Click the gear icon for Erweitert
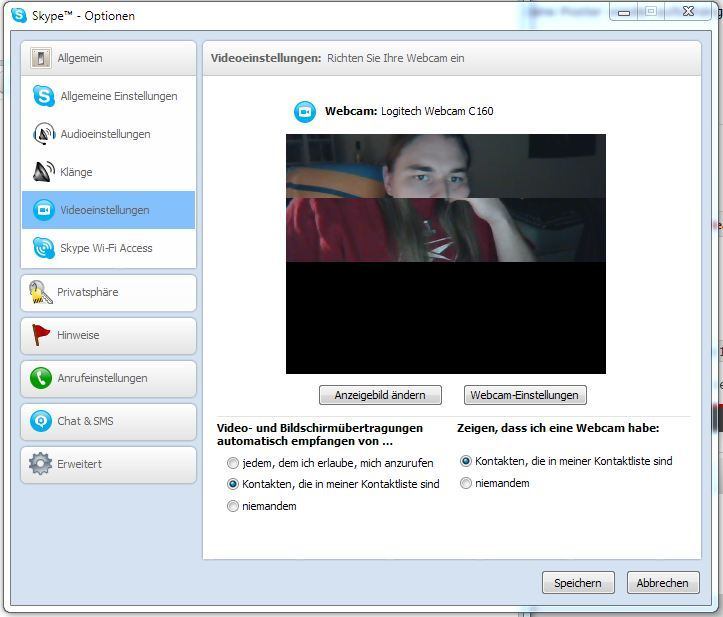Screen dimensions: 723x617 click(41, 464)
